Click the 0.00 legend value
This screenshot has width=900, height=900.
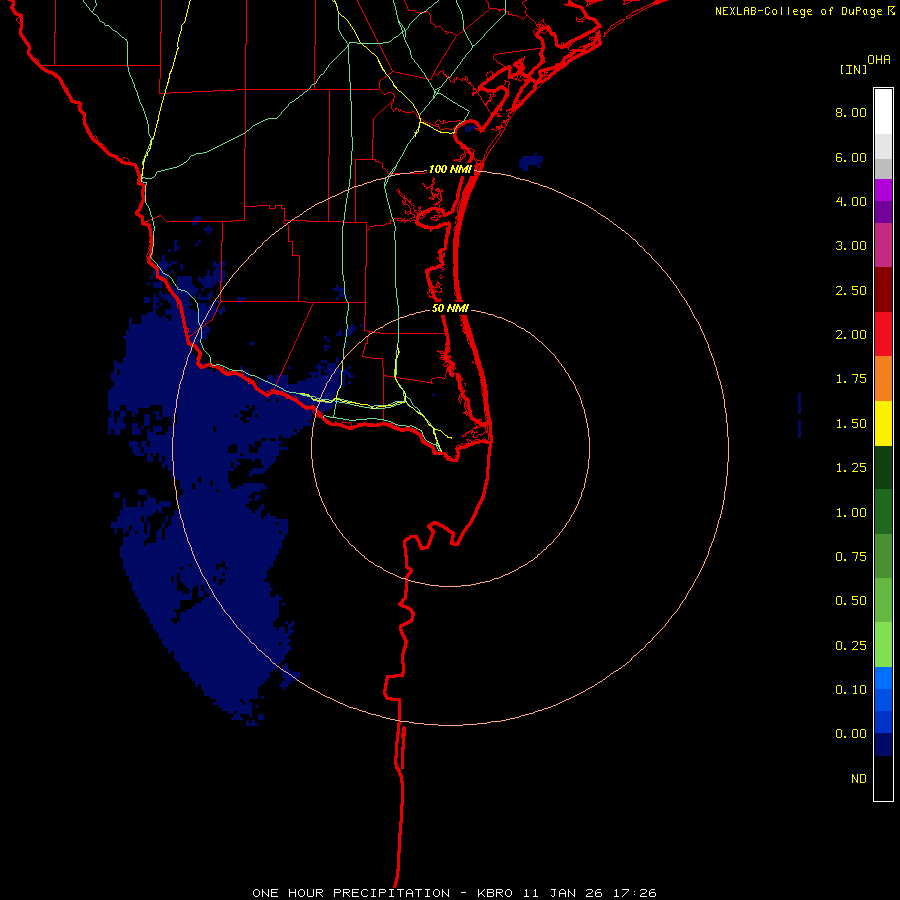click(851, 734)
